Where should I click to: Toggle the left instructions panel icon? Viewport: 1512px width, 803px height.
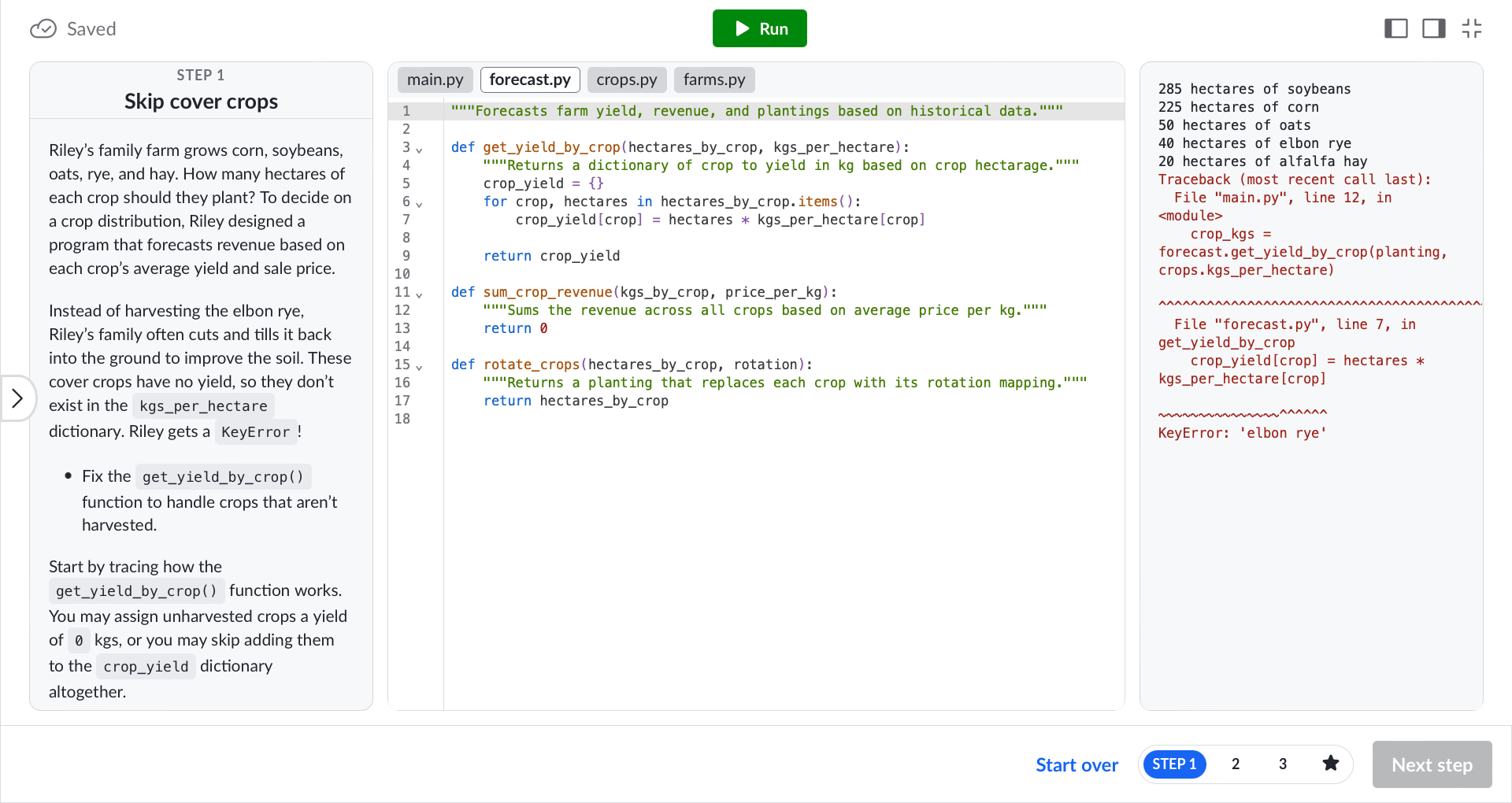(1395, 29)
